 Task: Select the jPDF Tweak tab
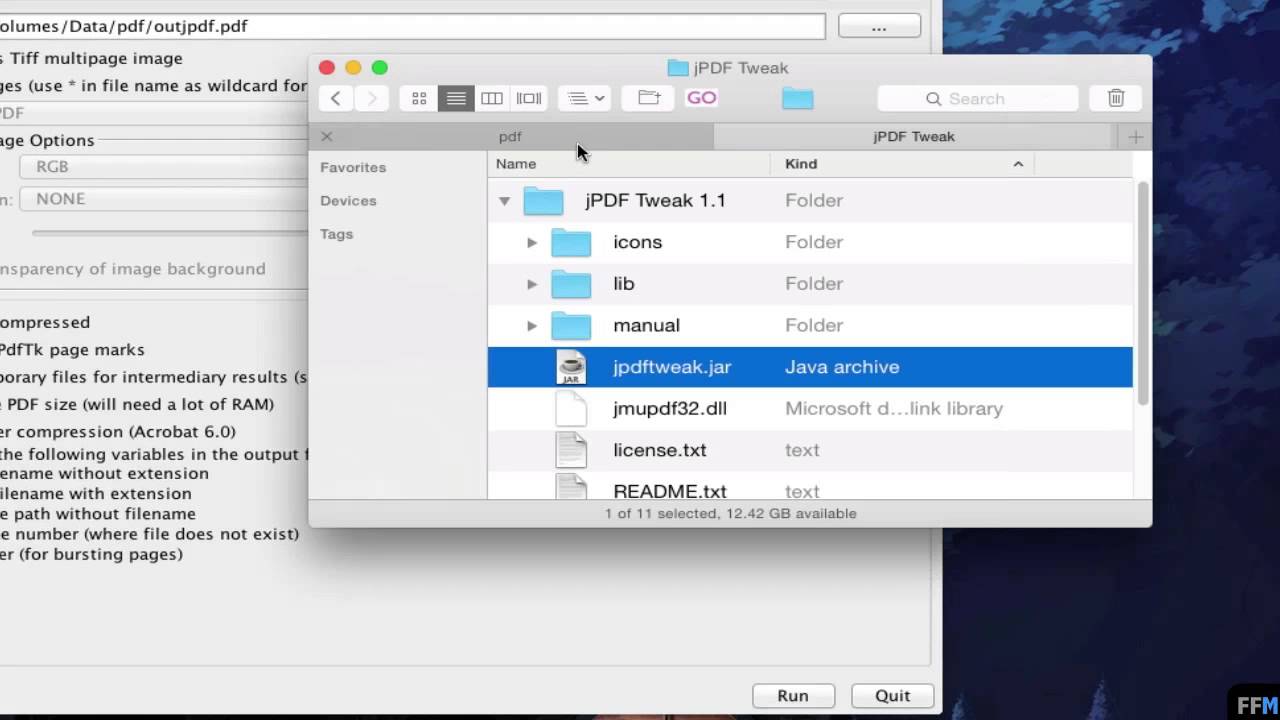pyautogui.click(x=914, y=136)
